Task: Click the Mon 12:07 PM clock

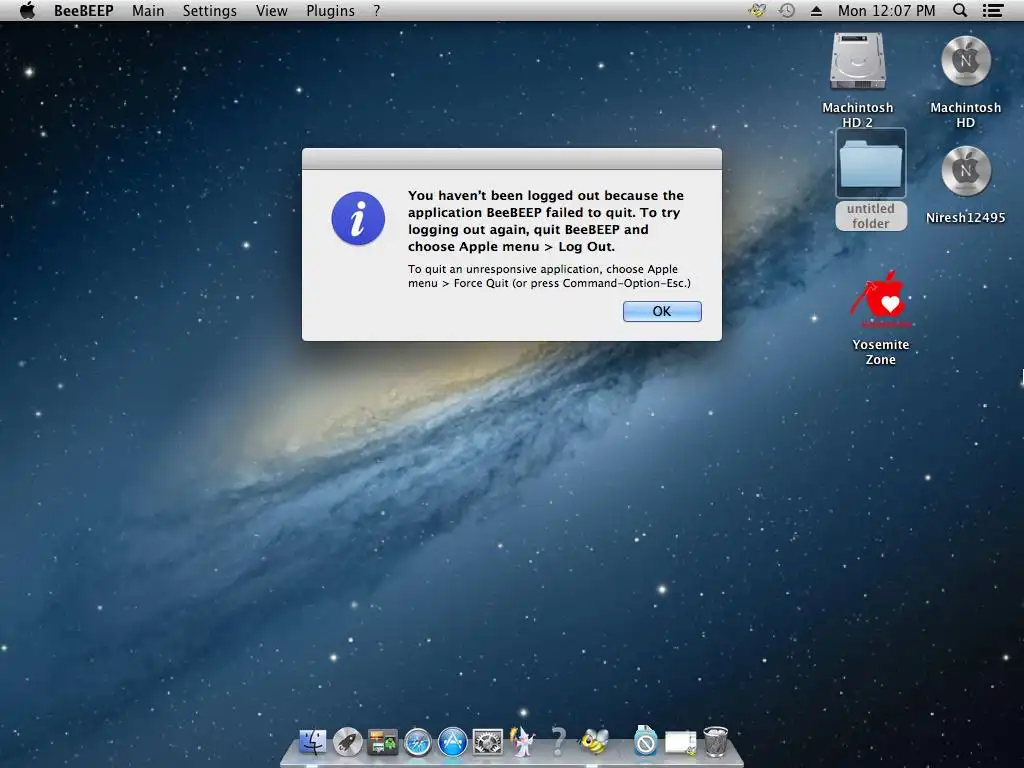Action: coord(886,10)
